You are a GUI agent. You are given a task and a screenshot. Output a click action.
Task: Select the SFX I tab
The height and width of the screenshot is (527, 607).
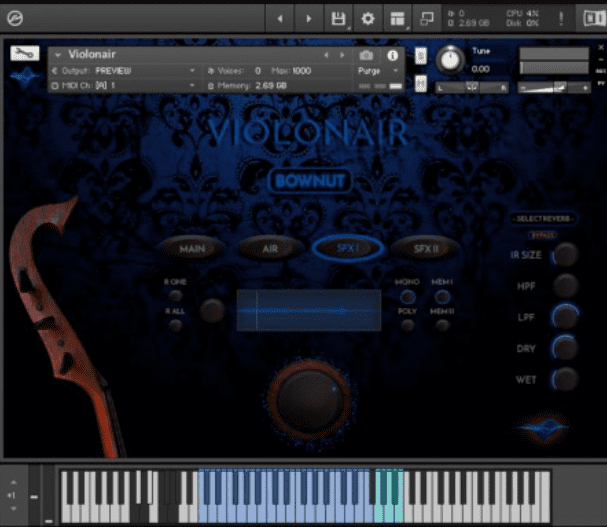point(348,249)
